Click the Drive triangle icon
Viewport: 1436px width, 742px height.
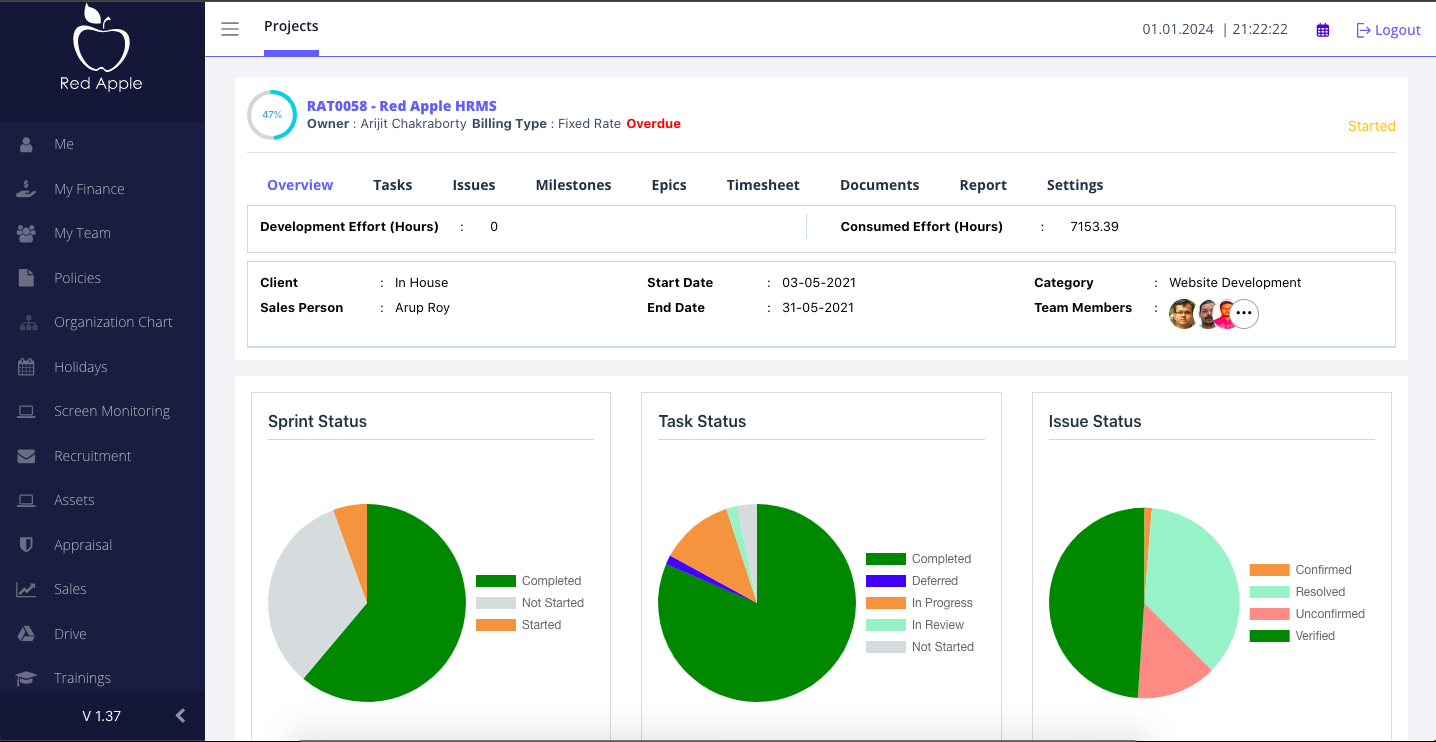pos(27,634)
